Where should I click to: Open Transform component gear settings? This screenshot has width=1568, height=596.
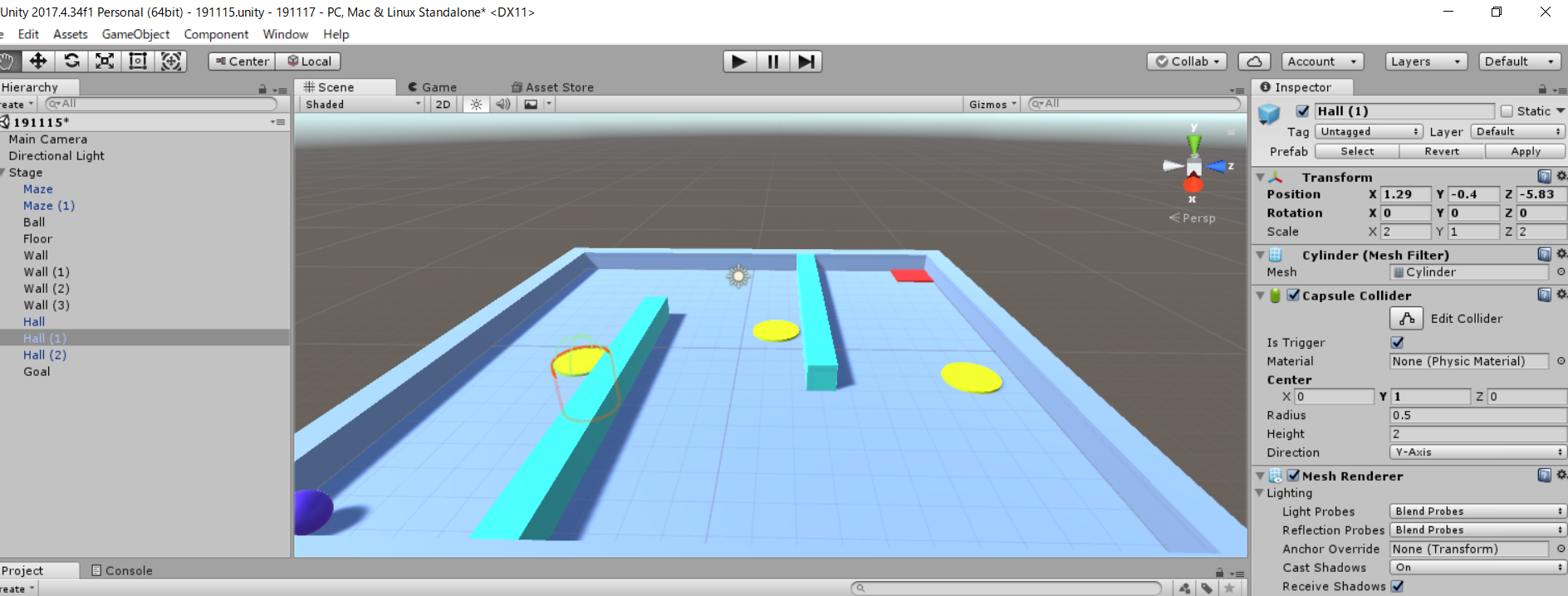[x=1561, y=176]
